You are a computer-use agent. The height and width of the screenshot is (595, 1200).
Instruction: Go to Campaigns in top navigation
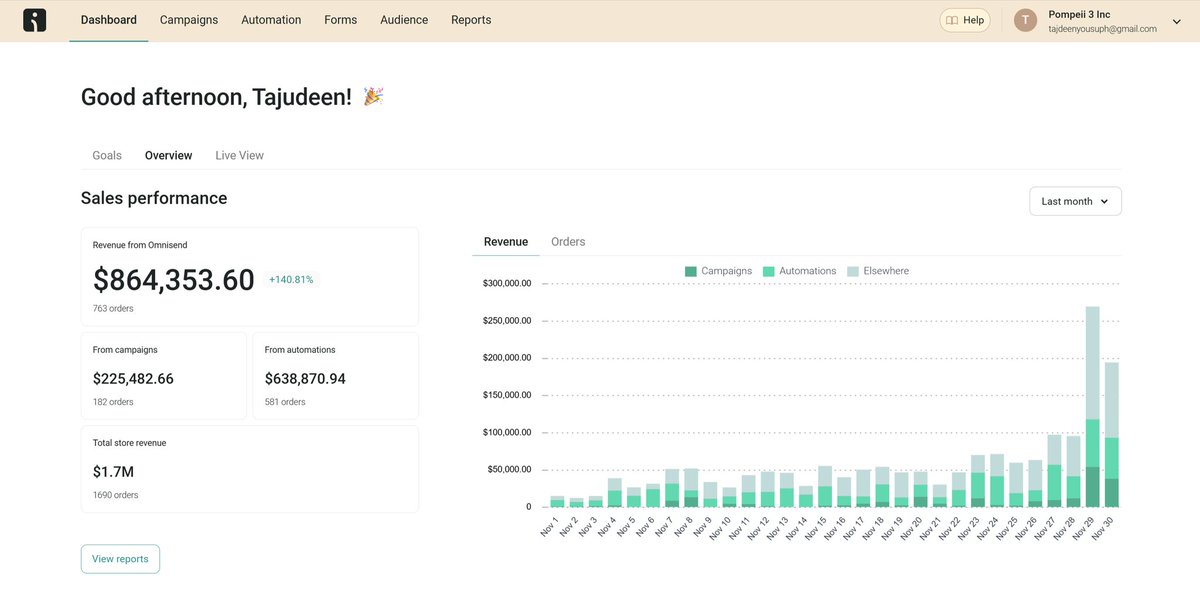[x=189, y=20]
